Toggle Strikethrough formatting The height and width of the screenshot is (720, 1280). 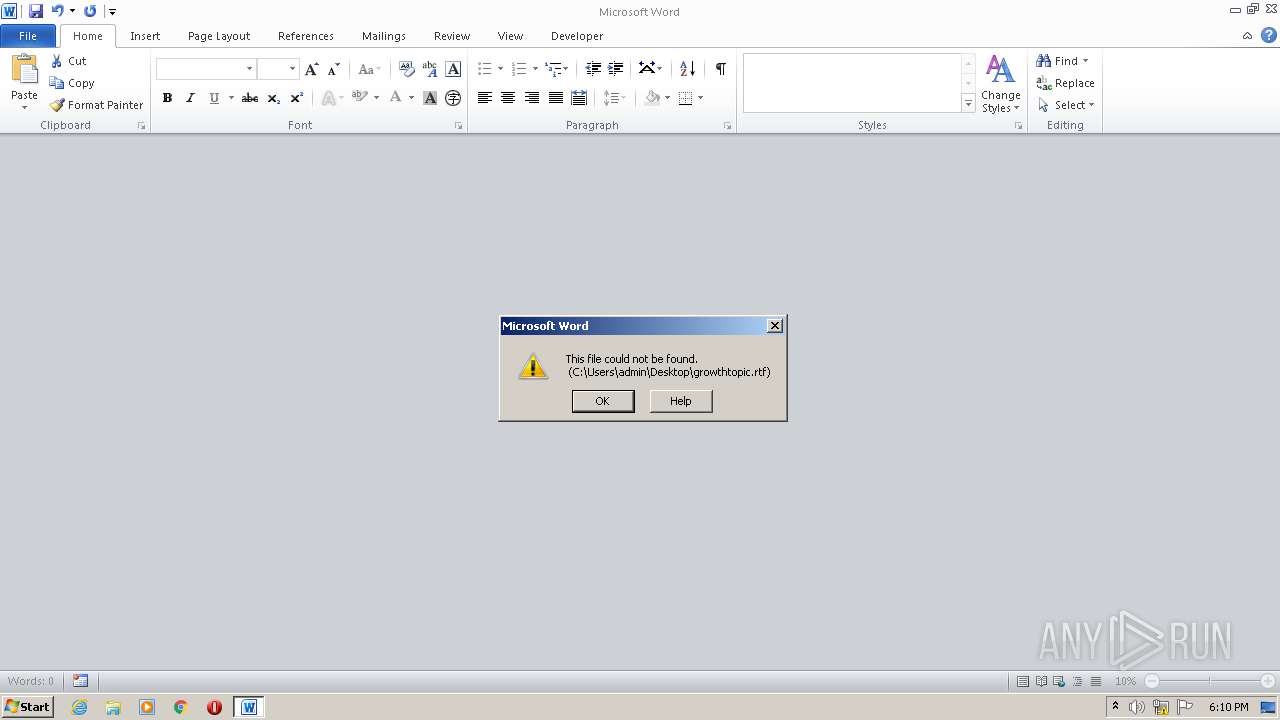tap(250, 98)
